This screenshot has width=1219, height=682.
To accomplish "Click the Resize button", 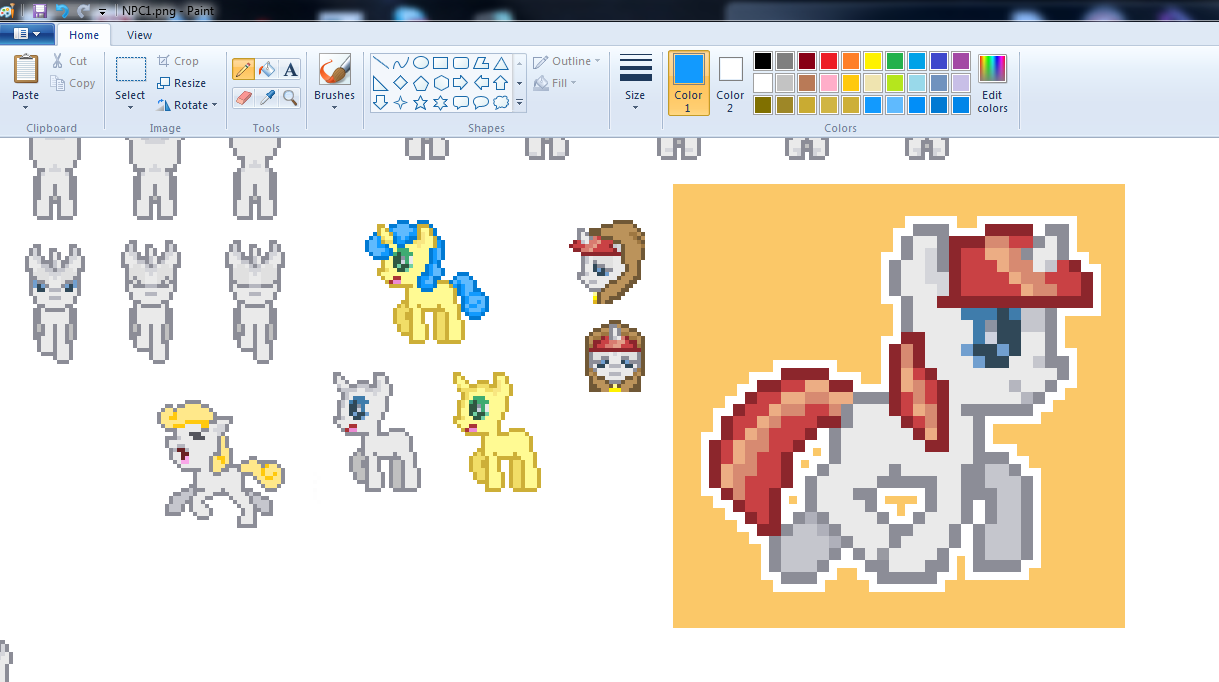I will pos(182,83).
